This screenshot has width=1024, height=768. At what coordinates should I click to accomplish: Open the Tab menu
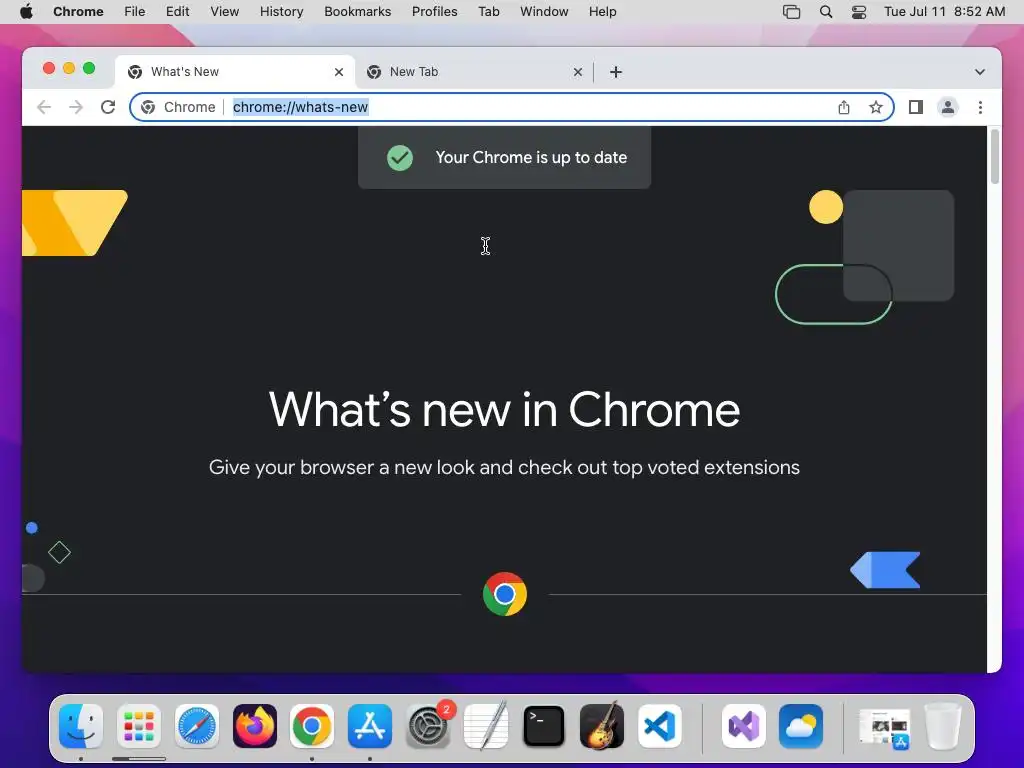pos(488,12)
